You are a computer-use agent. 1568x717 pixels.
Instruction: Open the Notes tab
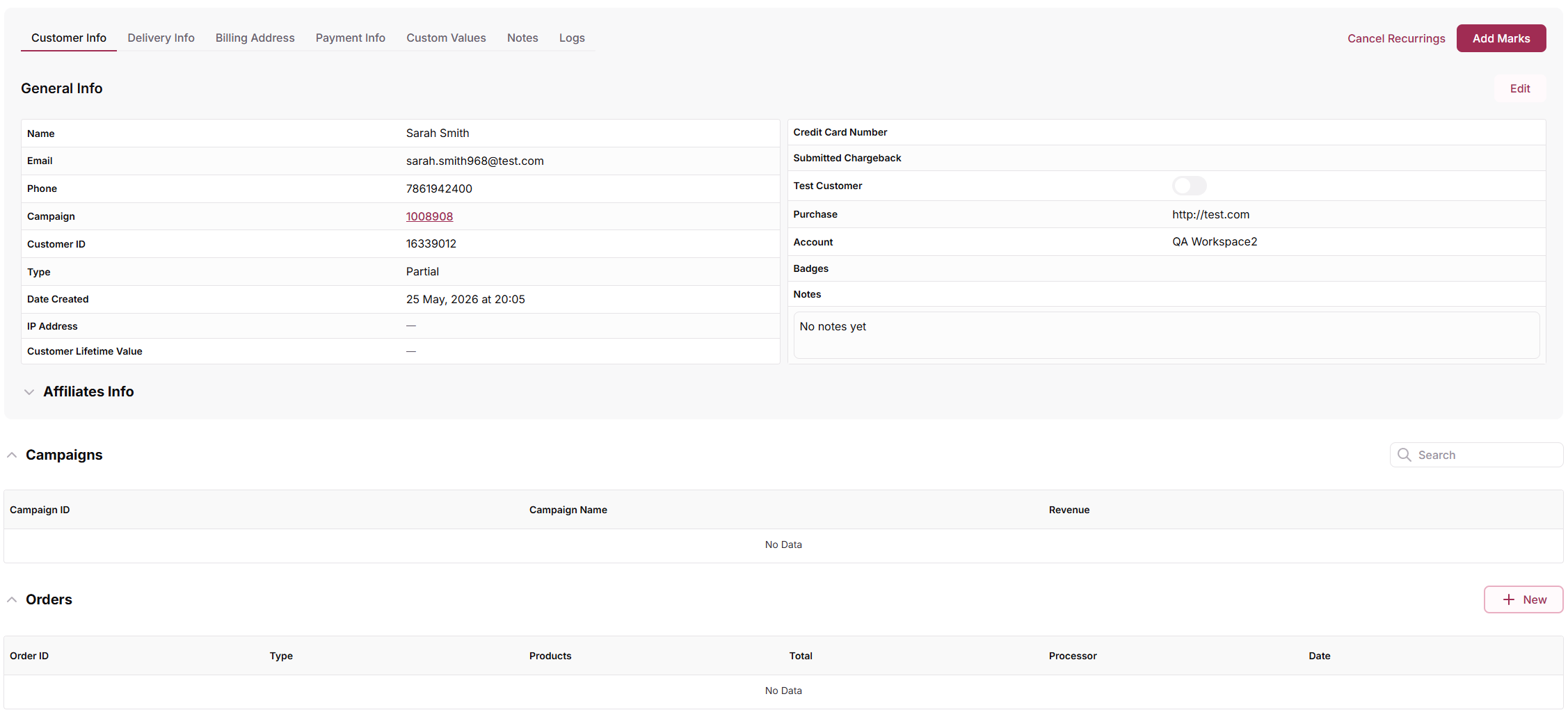coord(522,38)
